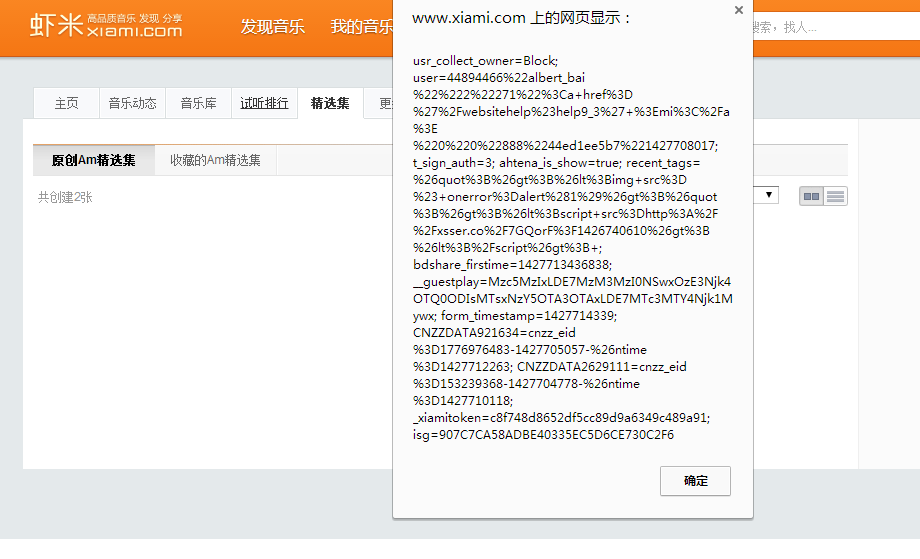Screen dimensions: 920x559
Task: Close the alert dialog with the X icon
Action: click(x=739, y=10)
